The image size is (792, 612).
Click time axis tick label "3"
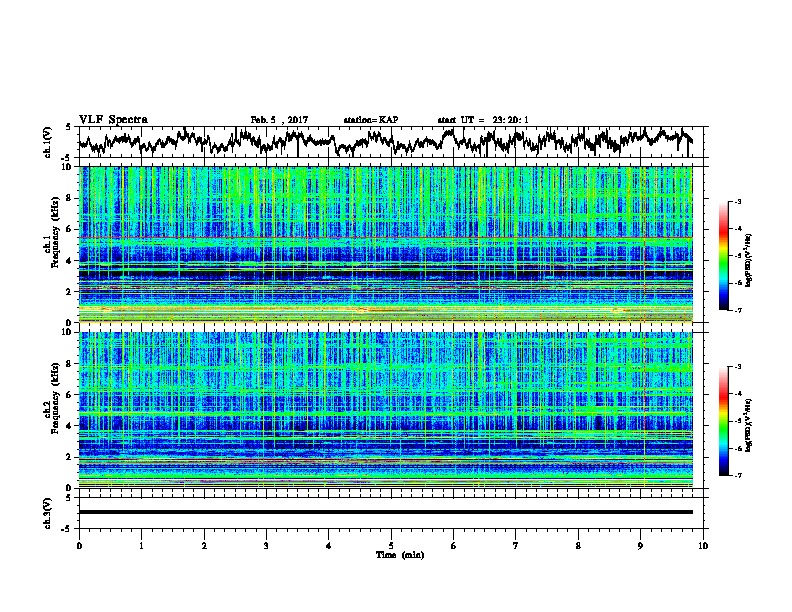[x=266, y=546]
